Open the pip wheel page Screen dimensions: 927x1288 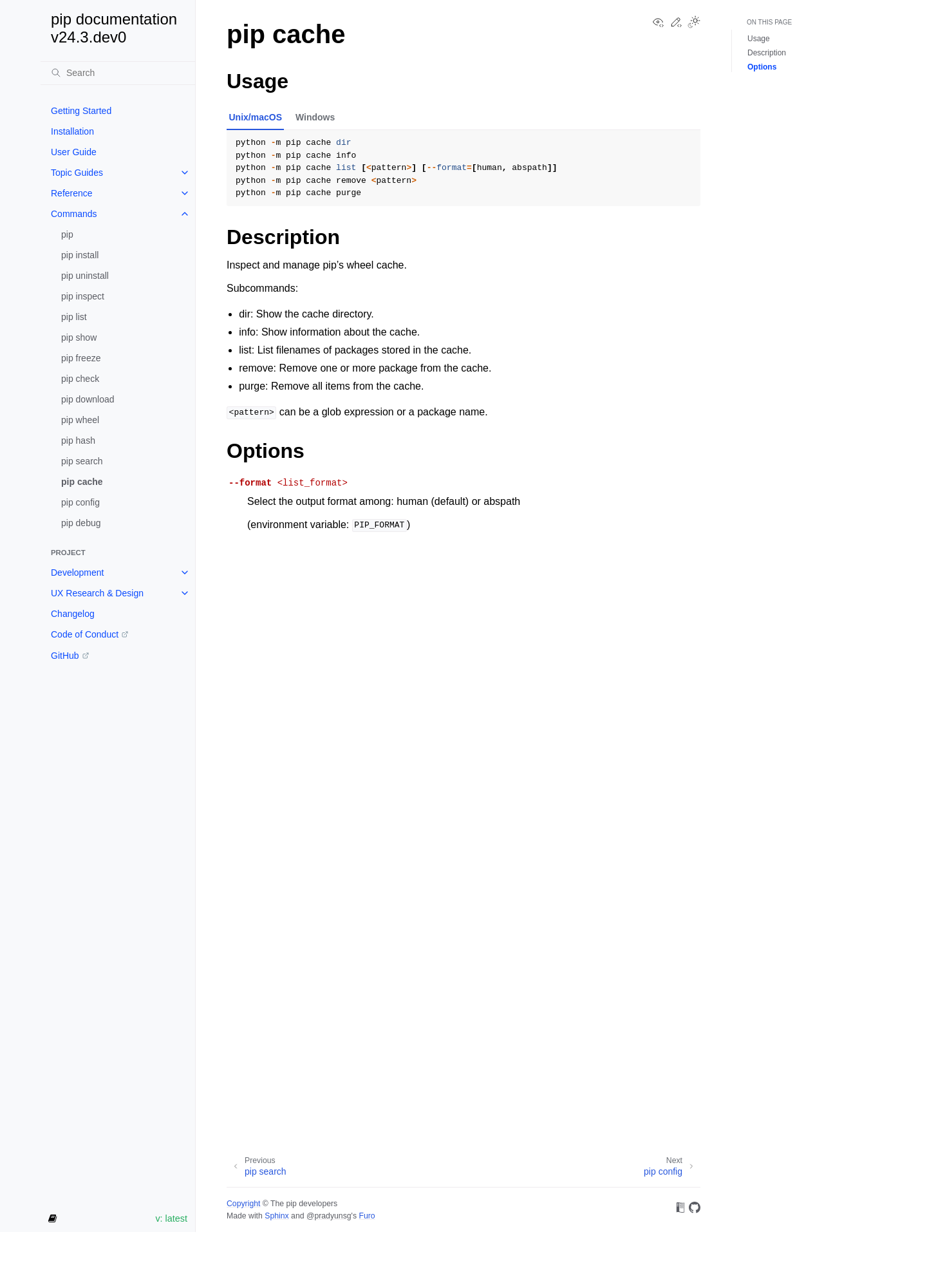(x=80, y=420)
